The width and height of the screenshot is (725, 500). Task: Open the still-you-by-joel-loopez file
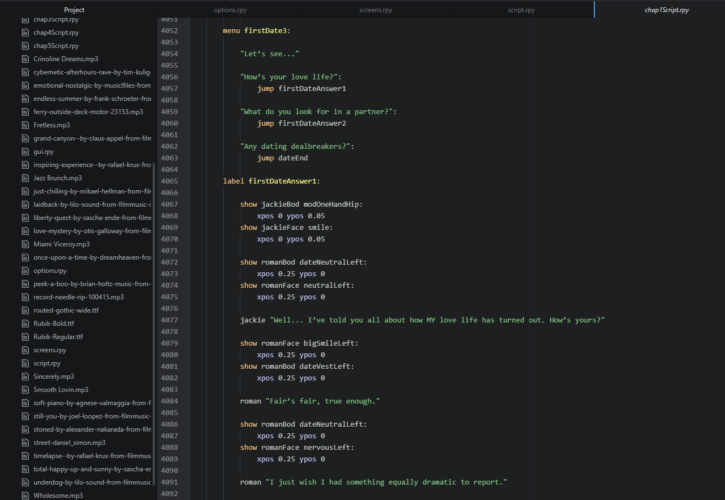pyautogui.click(x=92, y=416)
